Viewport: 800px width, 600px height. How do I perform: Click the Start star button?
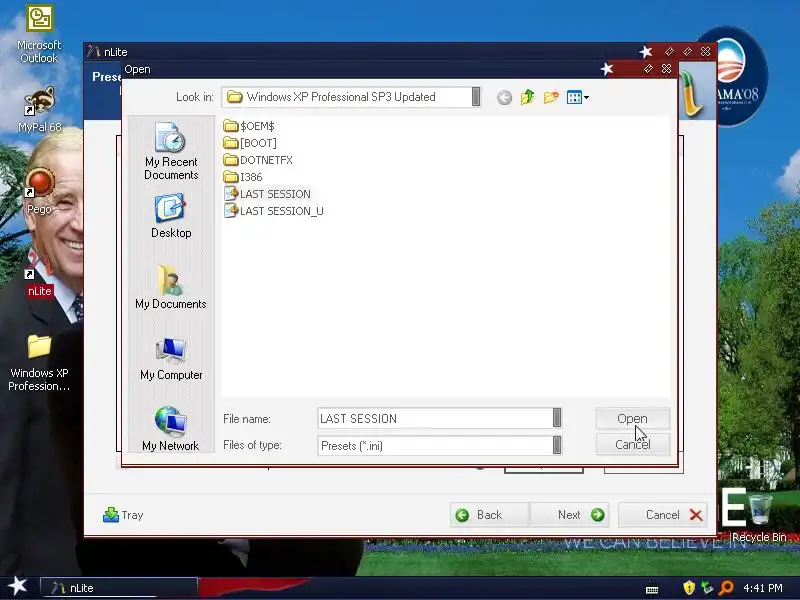[18, 587]
